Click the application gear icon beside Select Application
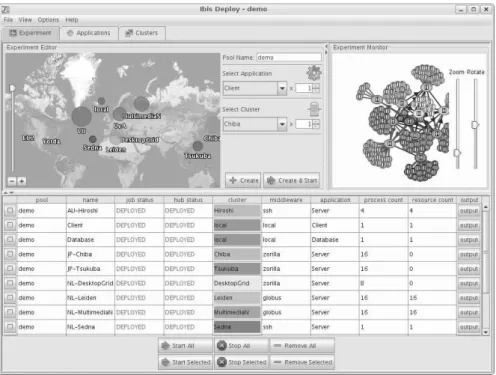 [x=314, y=73]
